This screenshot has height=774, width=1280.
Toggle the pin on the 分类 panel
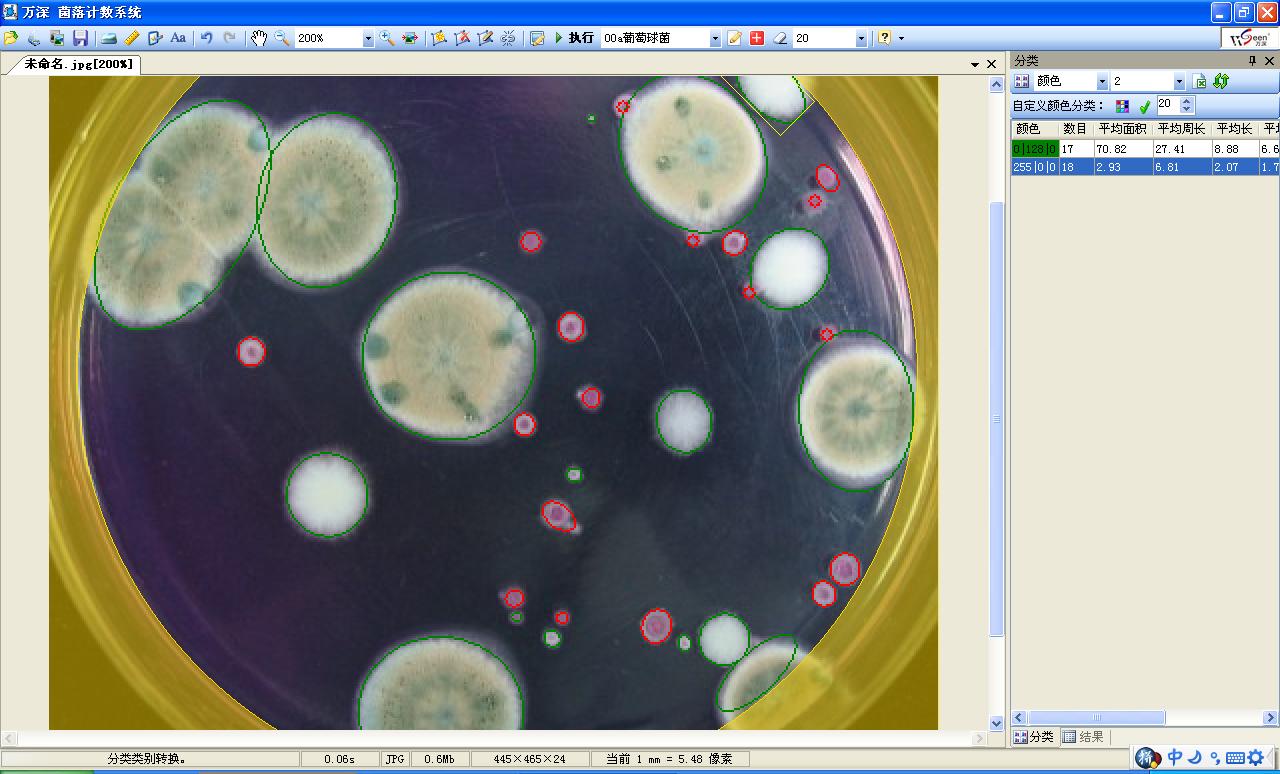tap(1252, 61)
